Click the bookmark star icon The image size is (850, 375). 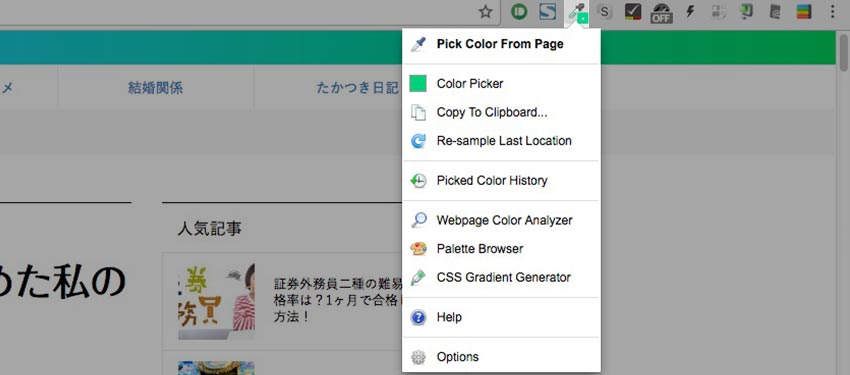tap(486, 11)
